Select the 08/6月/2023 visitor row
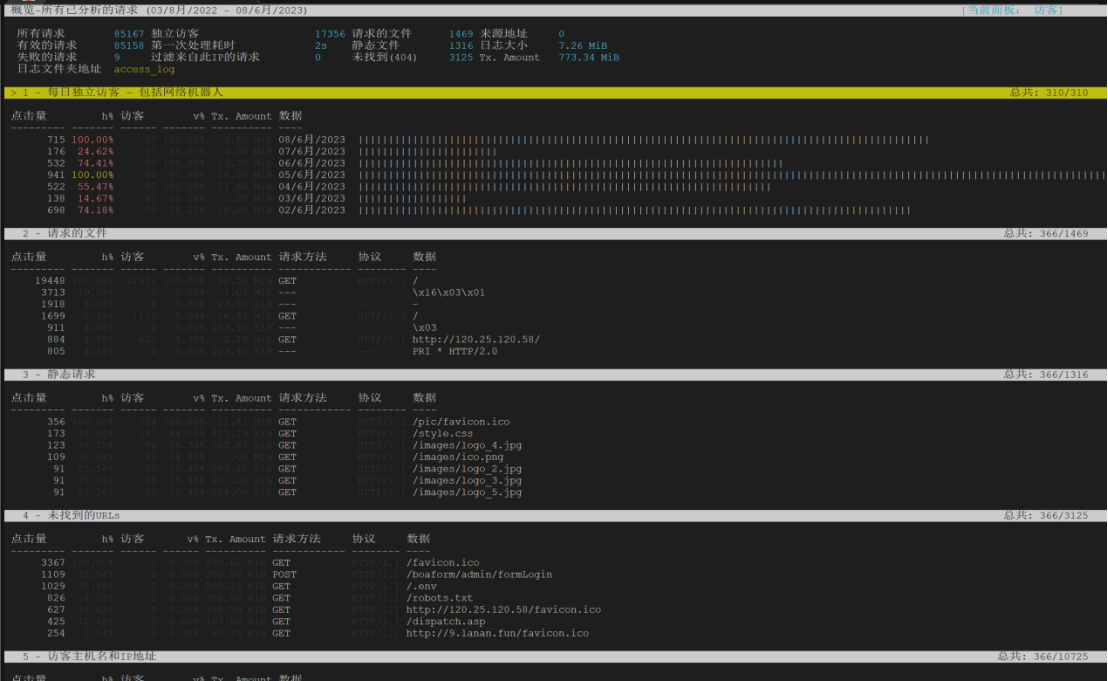The image size is (1108, 681). click(488, 140)
